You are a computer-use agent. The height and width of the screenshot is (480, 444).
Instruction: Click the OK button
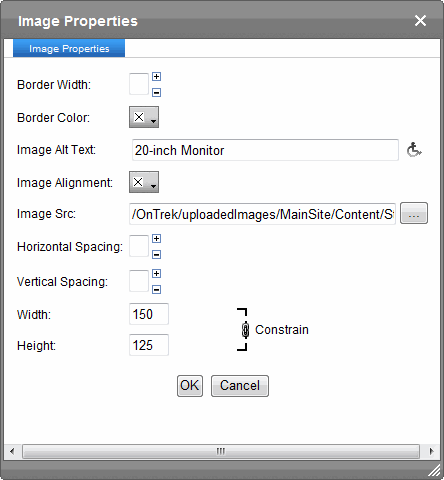190,386
